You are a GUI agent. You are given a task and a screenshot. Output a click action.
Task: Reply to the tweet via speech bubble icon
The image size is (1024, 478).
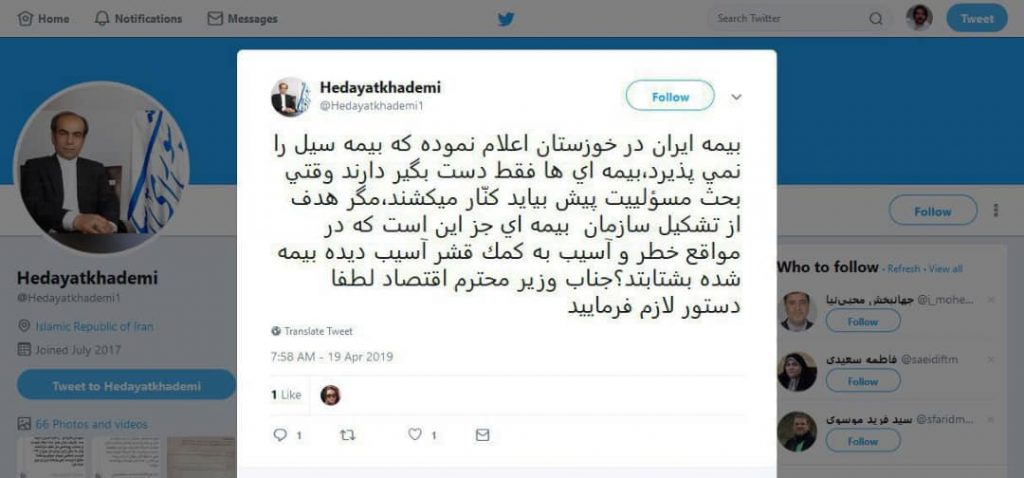[280, 434]
